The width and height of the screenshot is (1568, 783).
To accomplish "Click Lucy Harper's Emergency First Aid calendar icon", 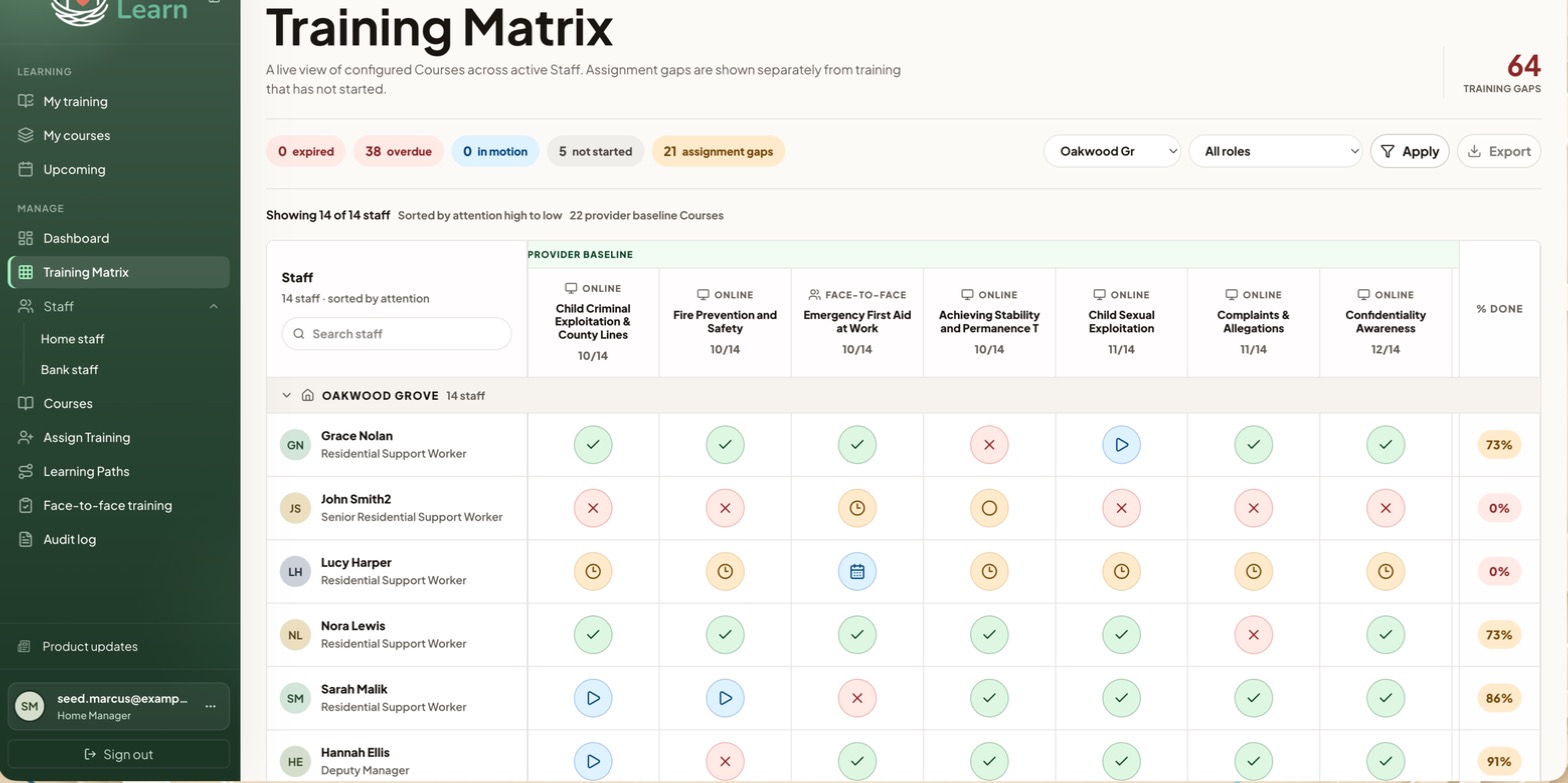I will tap(857, 571).
